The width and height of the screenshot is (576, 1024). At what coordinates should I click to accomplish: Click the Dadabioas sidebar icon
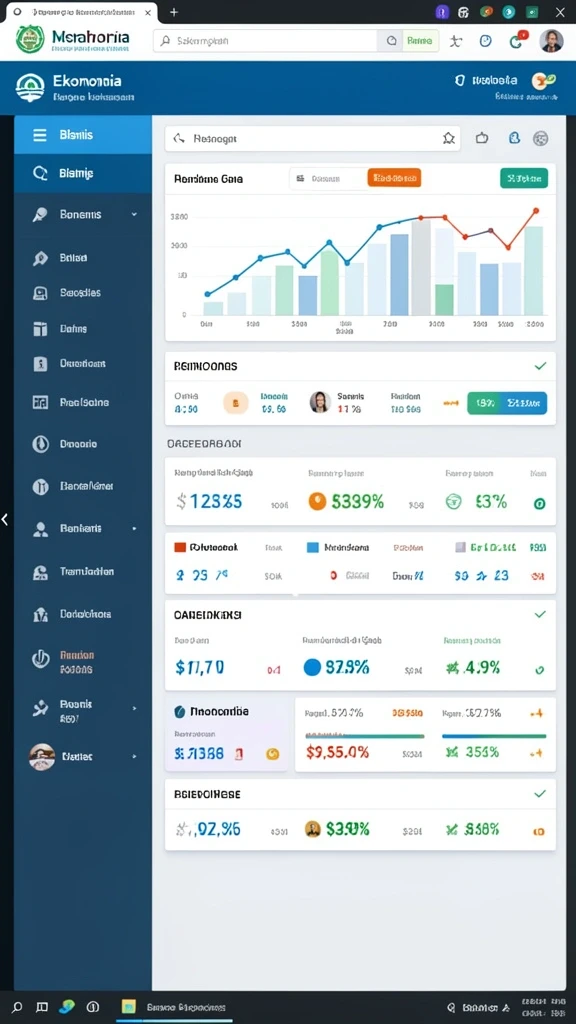click(x=40, y=615)
